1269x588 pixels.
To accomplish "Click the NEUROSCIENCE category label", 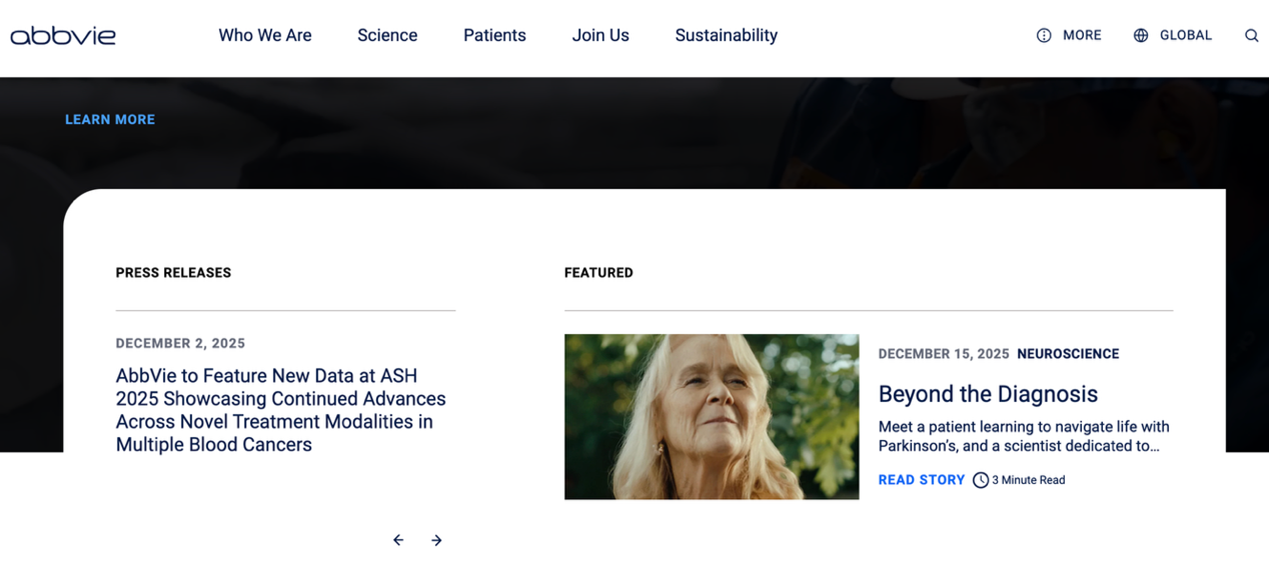I will coord(1069,353).
